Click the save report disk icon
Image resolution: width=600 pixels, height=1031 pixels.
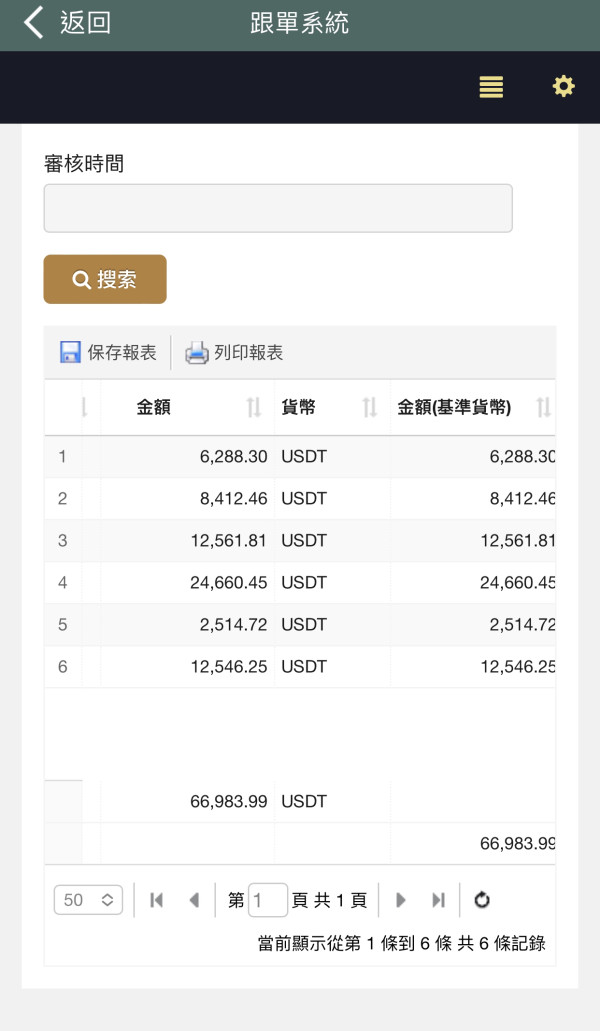point(70,352)
